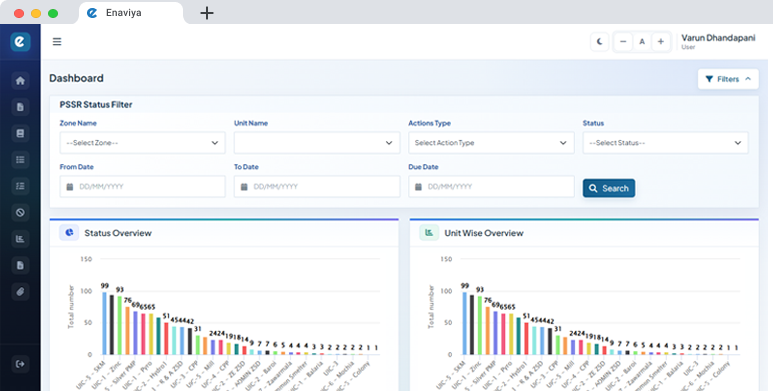773x391 pixels.
Task: Click the bar labeled 99 in Status Overview
Action: click(x=105, y=323)
